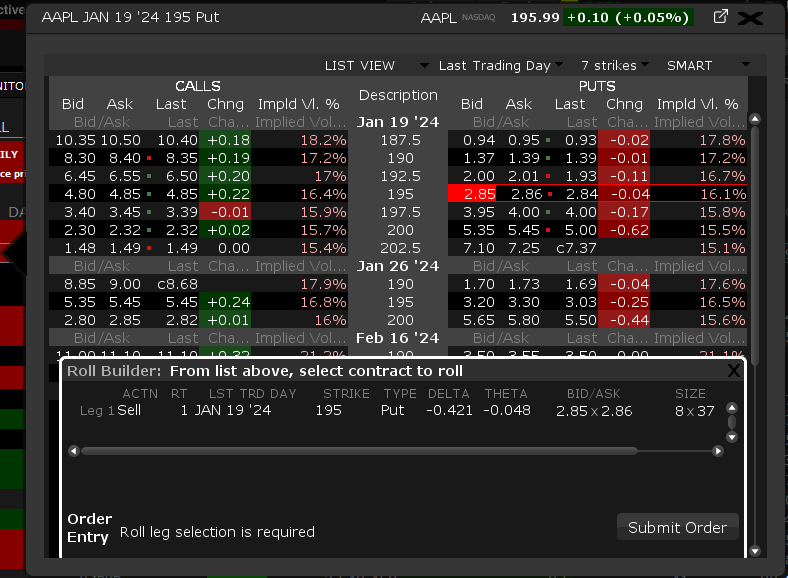Select the Jan 19 '24 expiration header
The height and width of the screenshot is (578, 788).
click(x=398, y=122)
